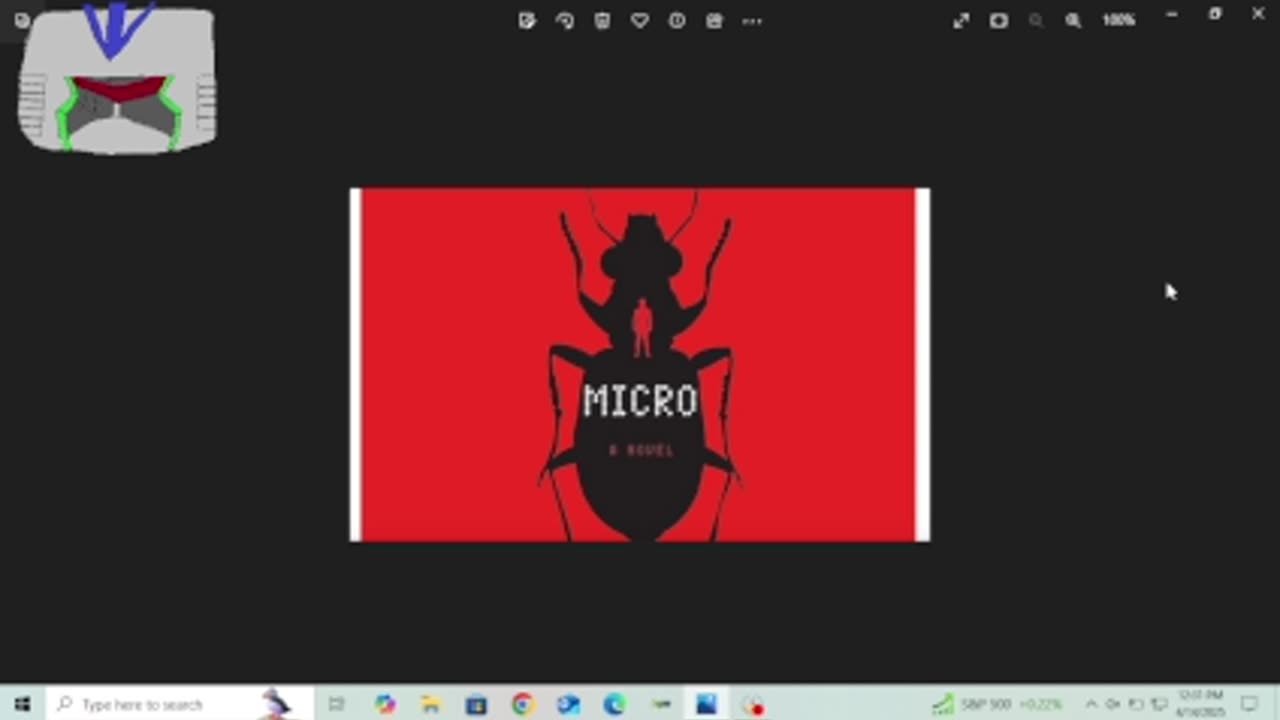
Task: Click the fit-to-window icon
Action: point(999,20)
